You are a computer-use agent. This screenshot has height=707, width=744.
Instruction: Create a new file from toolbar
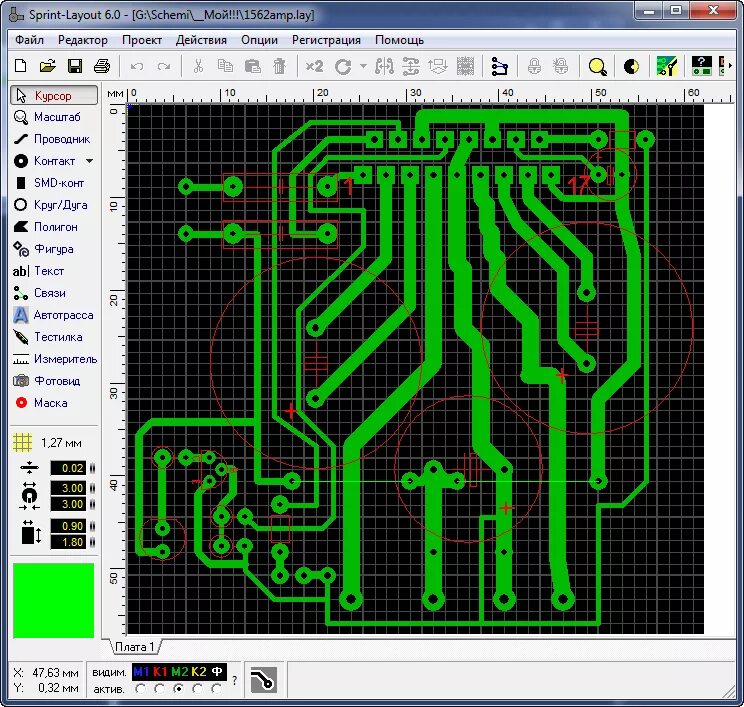(x=20, y=66)
